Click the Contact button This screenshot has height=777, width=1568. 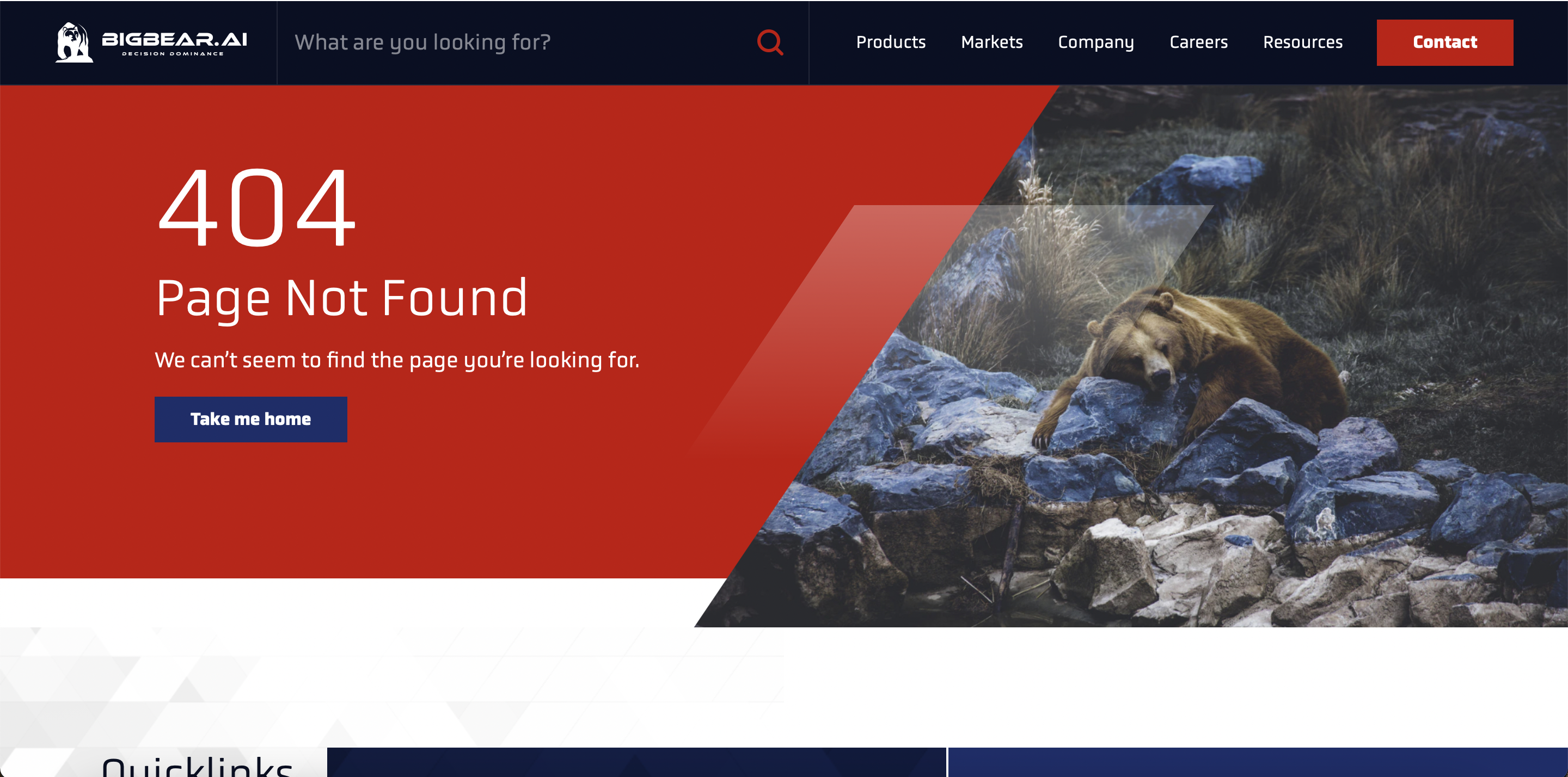(x=1445, y=42)
